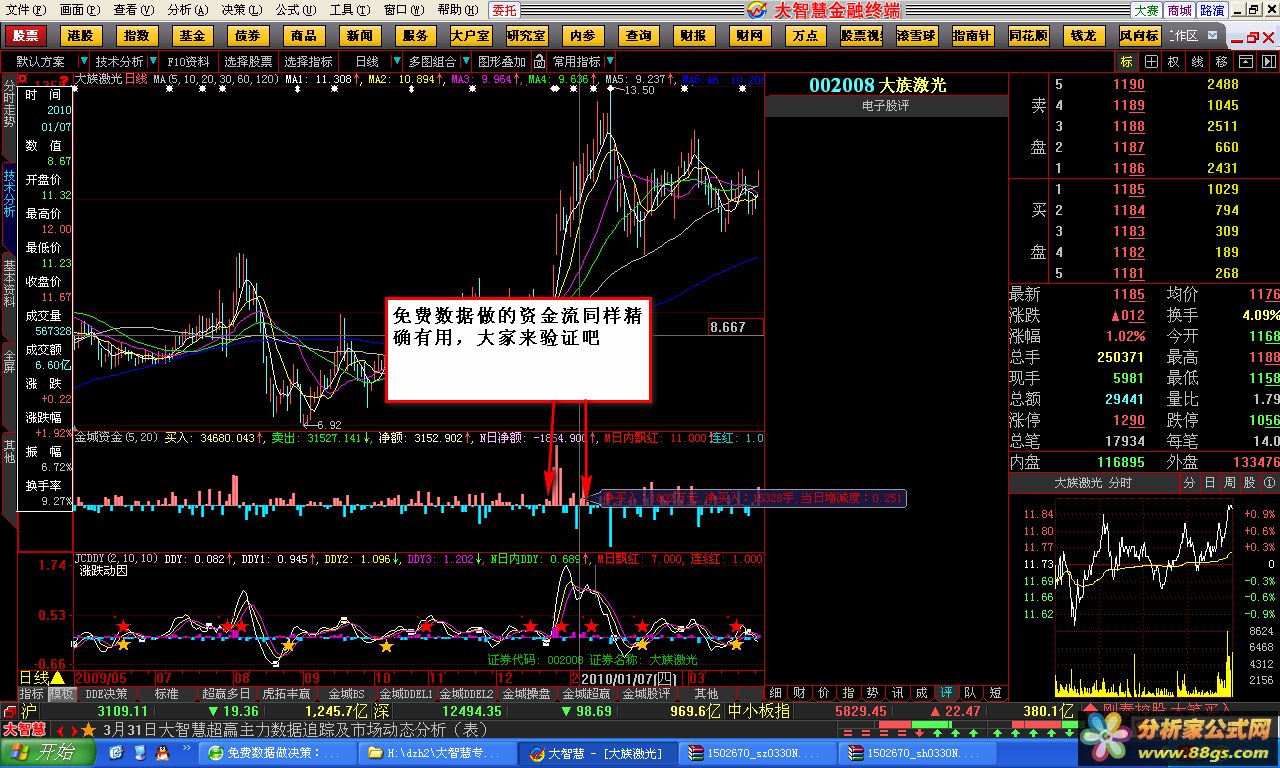Open the 帮助 menu
This screenshot has height=768, width=1280.
(x=457, y=10)
